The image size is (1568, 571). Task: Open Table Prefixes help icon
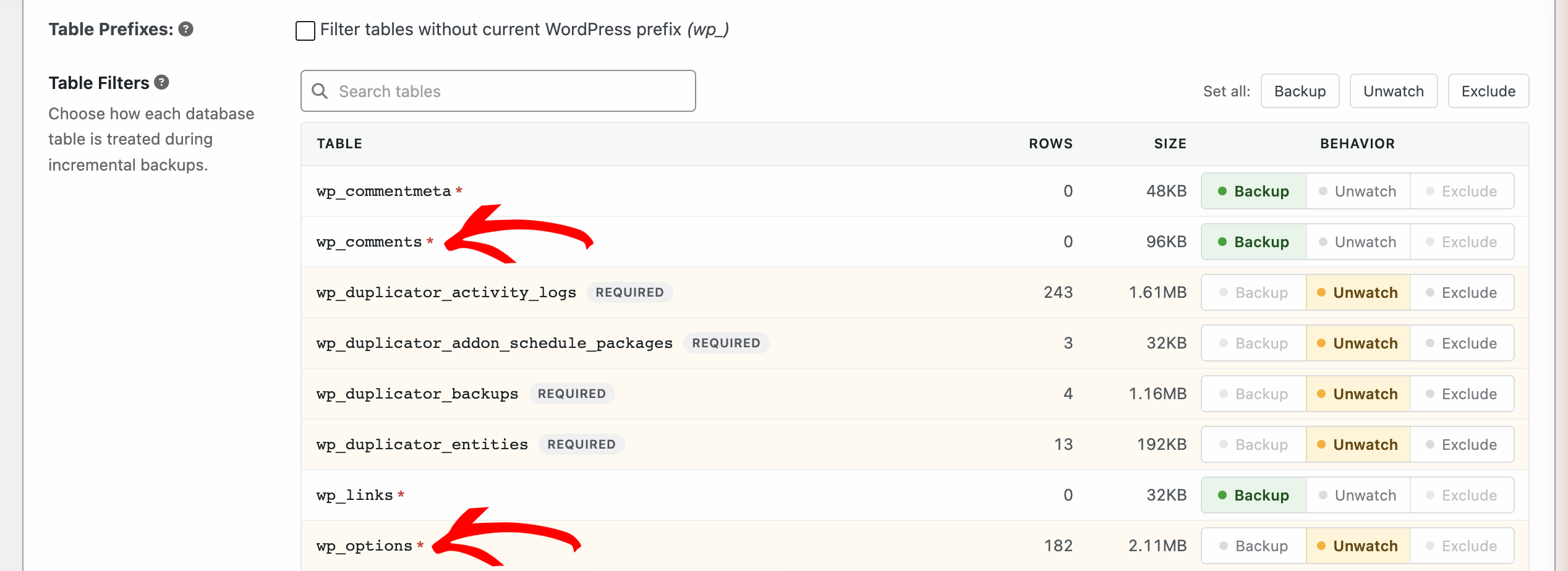point(186,29)
